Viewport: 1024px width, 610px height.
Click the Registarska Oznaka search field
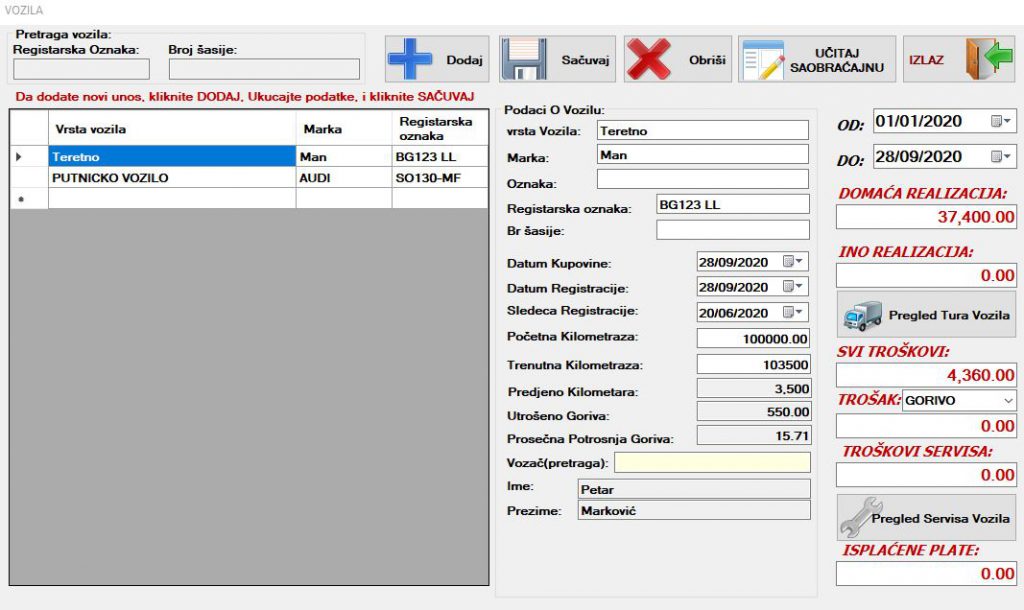[x=81, y=69]
